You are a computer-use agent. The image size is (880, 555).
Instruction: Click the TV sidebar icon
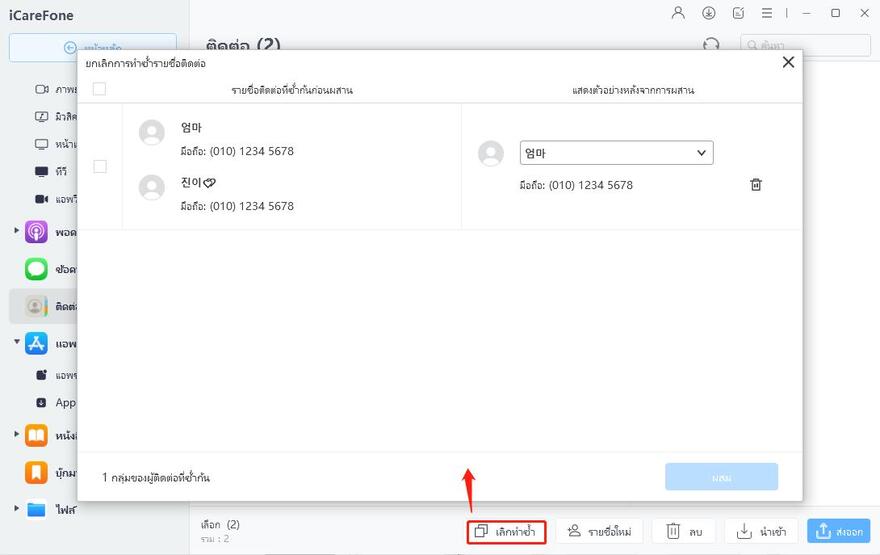(42, 171)
